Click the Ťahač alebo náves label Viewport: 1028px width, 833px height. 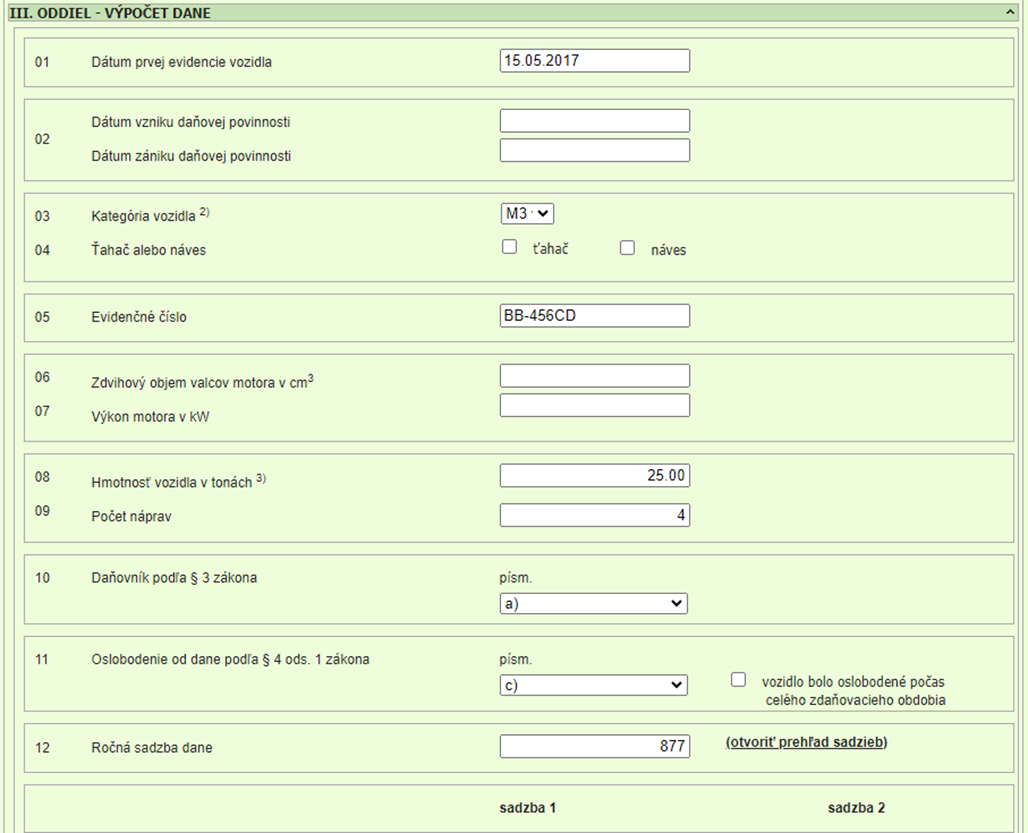coord(148,250)
